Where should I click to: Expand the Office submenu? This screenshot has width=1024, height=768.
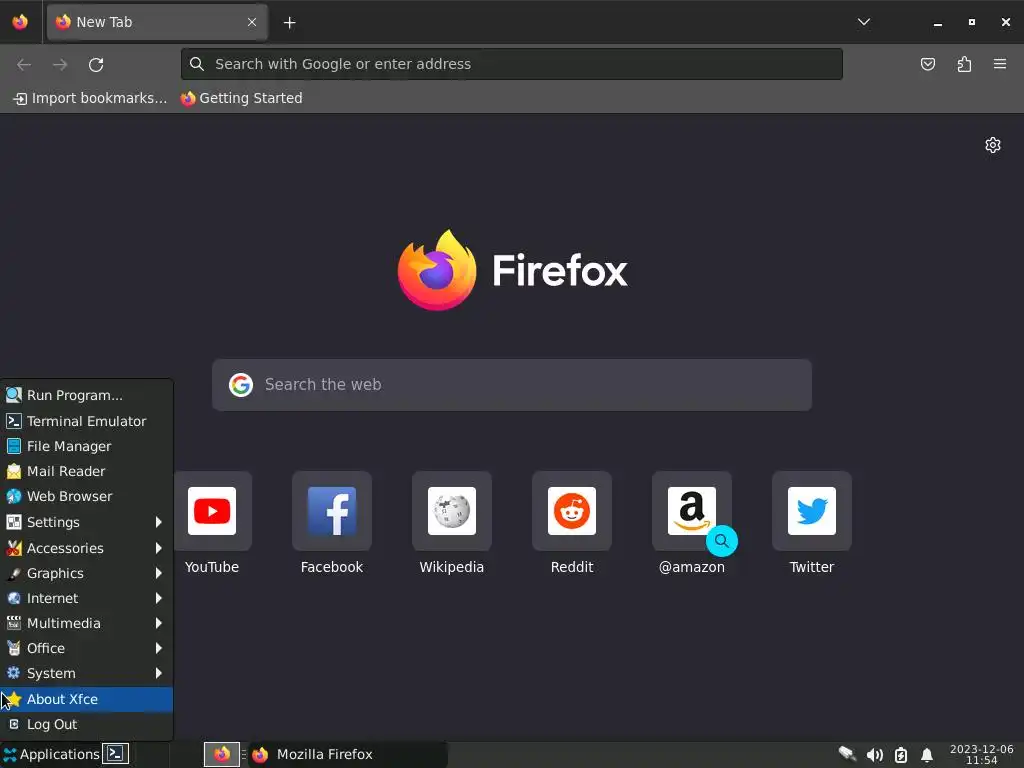(x=86, y=648)
